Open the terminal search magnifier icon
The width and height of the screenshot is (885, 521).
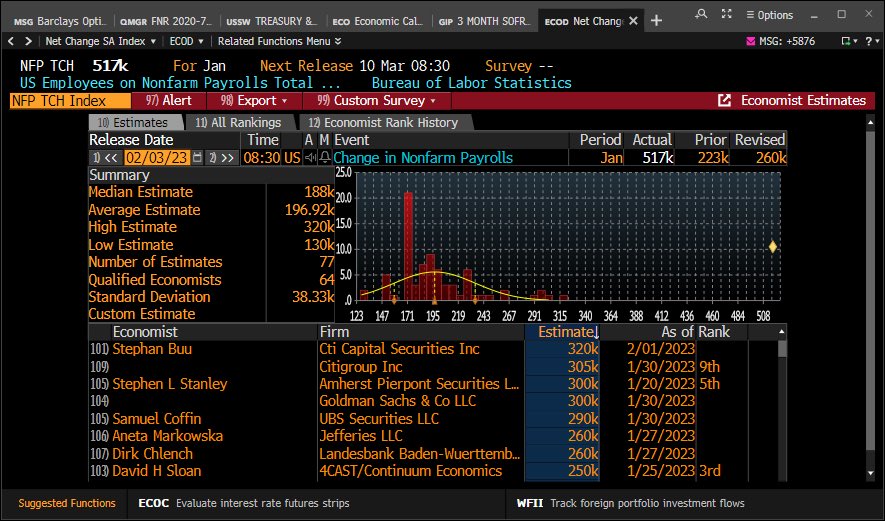click(x=702, y=14)
